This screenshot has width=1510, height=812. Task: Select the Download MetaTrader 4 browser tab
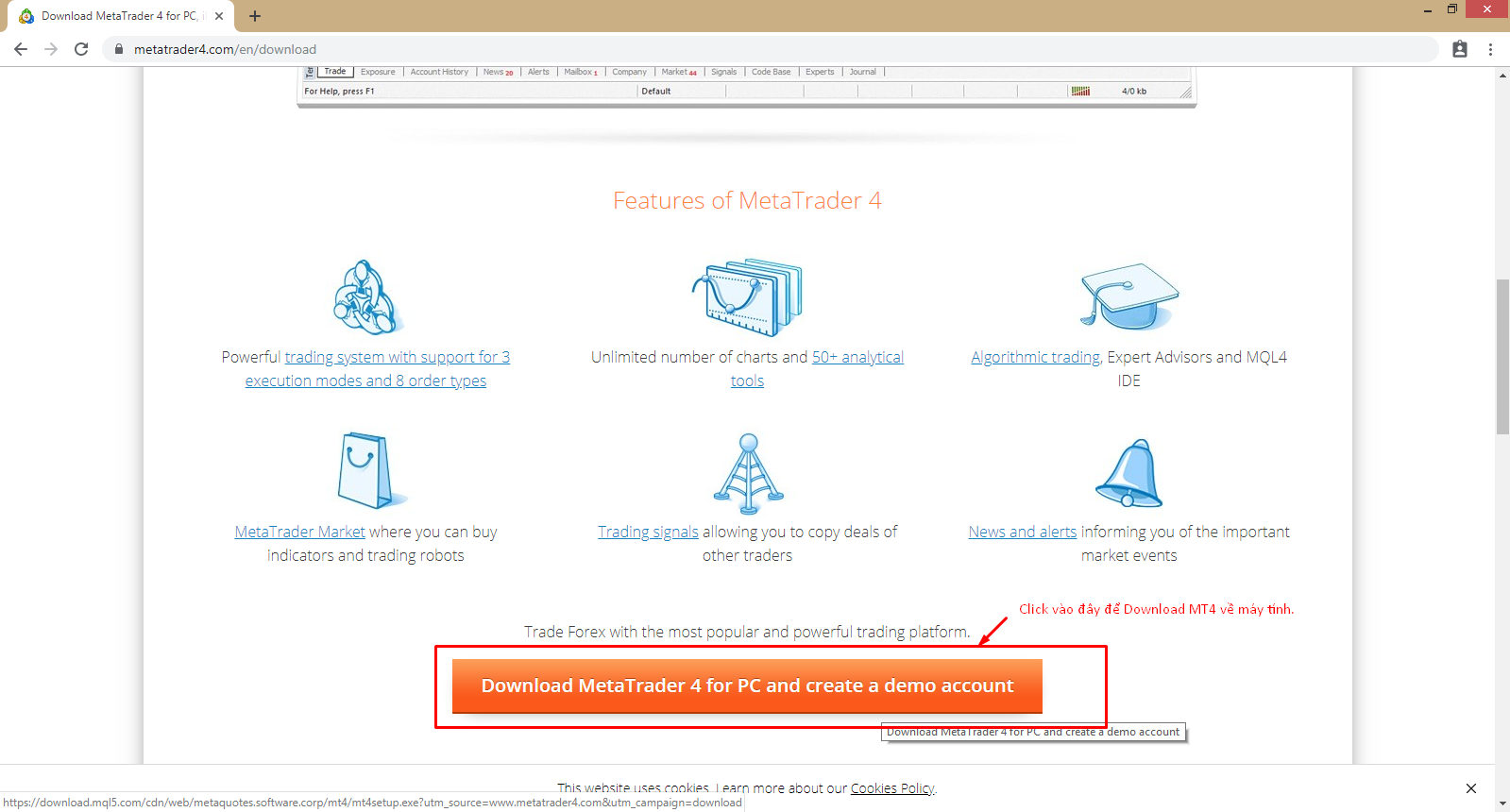(121, 16)
